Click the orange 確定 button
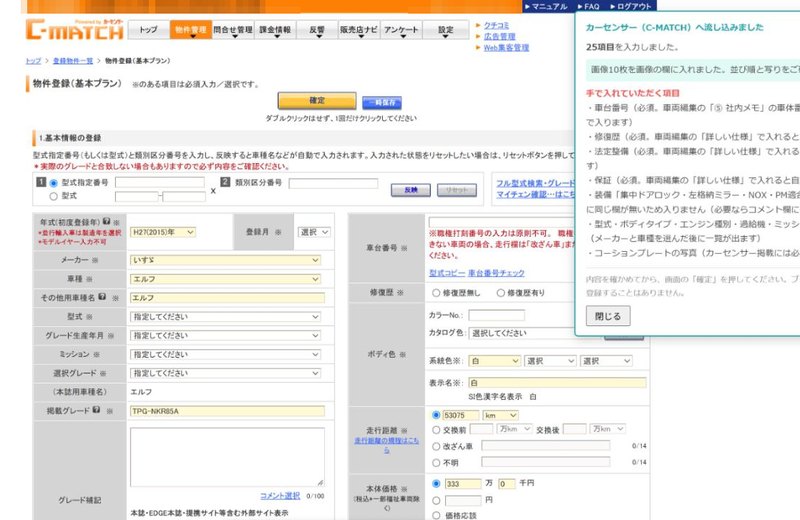The image size is (800, 520). click(x=317, y=101)
